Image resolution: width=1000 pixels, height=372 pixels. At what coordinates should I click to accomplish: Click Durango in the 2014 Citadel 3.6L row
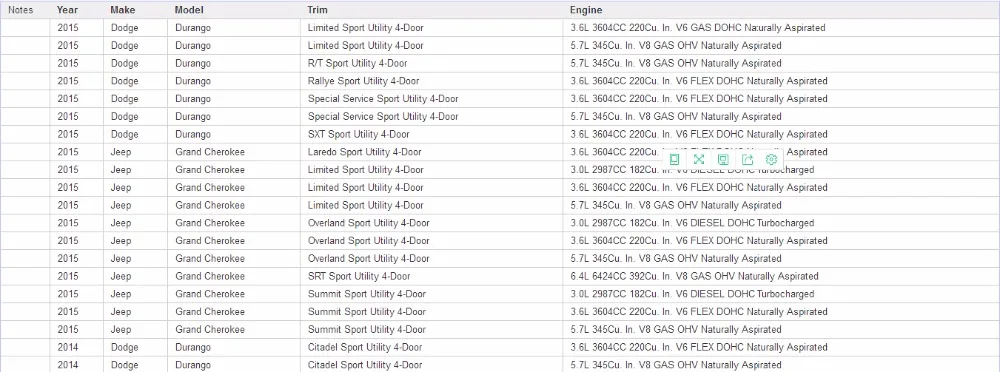click(193, 348)
